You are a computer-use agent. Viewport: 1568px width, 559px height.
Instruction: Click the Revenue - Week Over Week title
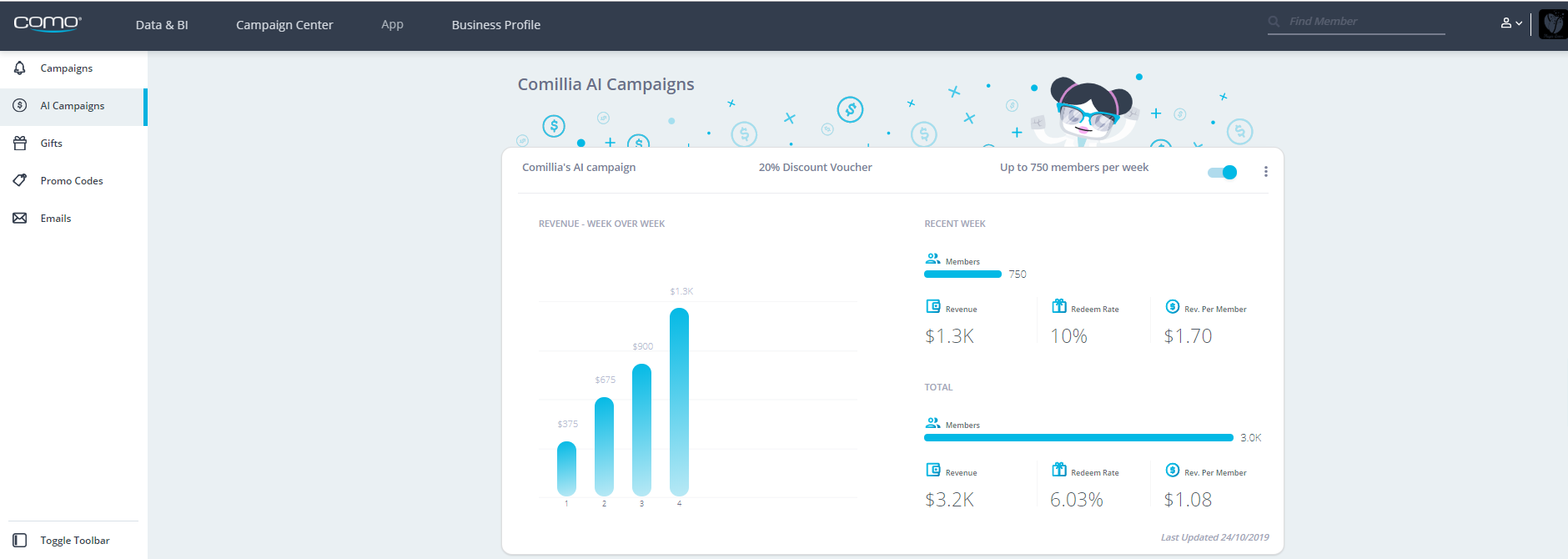coord(602,224)
